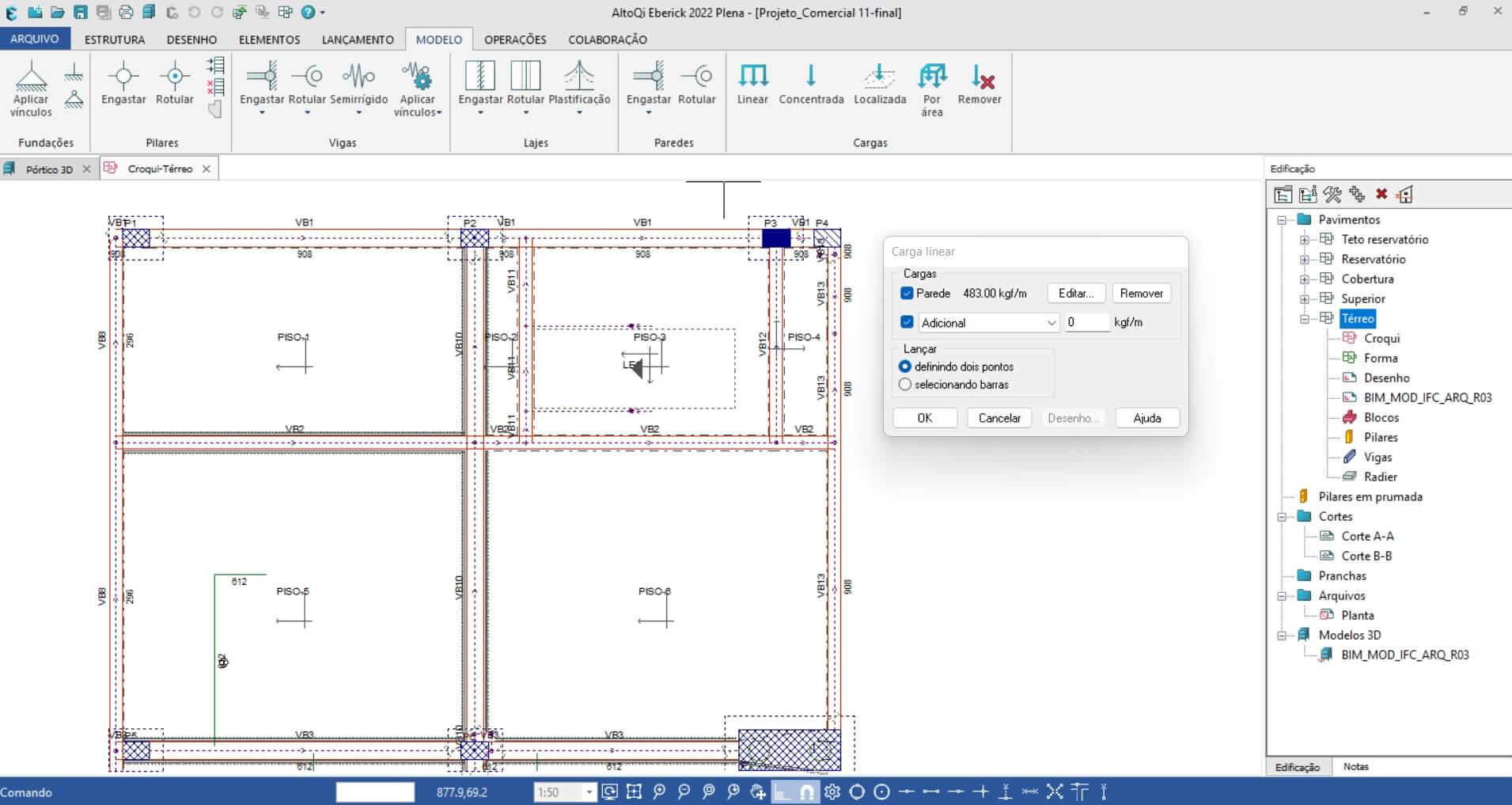Expand the Cobertura tree node
Image resolution: width=1512 pixels, height=805 pixels.
[x=1304, y=279]
